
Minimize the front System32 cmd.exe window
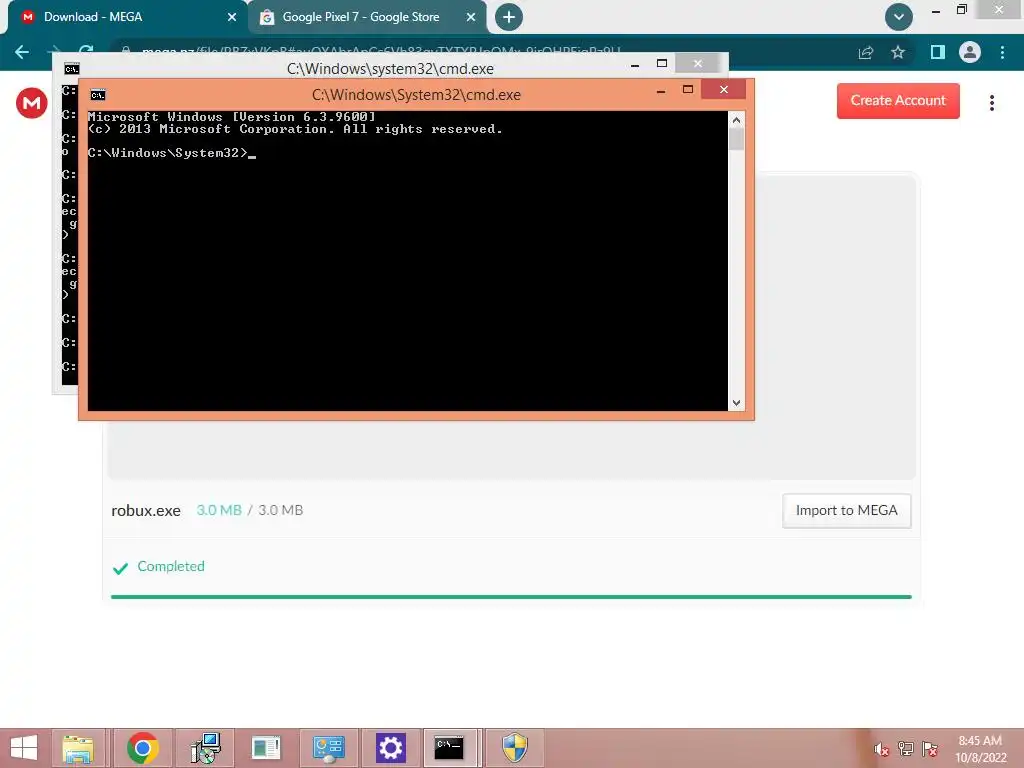[661, 92]
